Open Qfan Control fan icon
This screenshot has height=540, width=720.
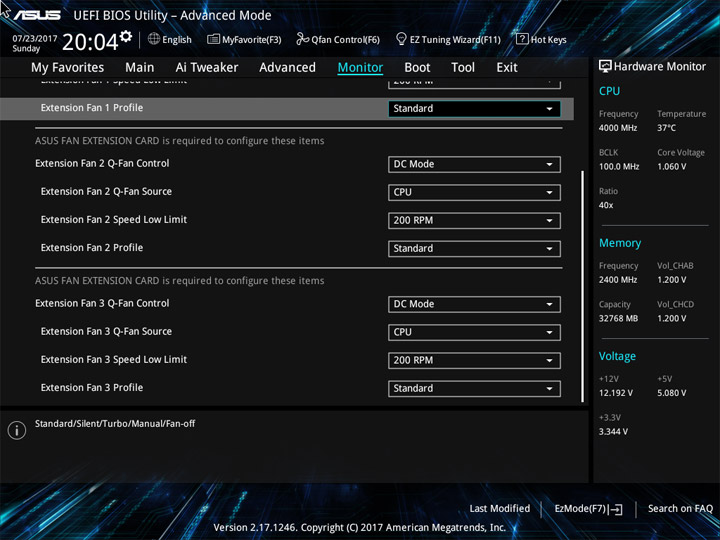point(302,39)
